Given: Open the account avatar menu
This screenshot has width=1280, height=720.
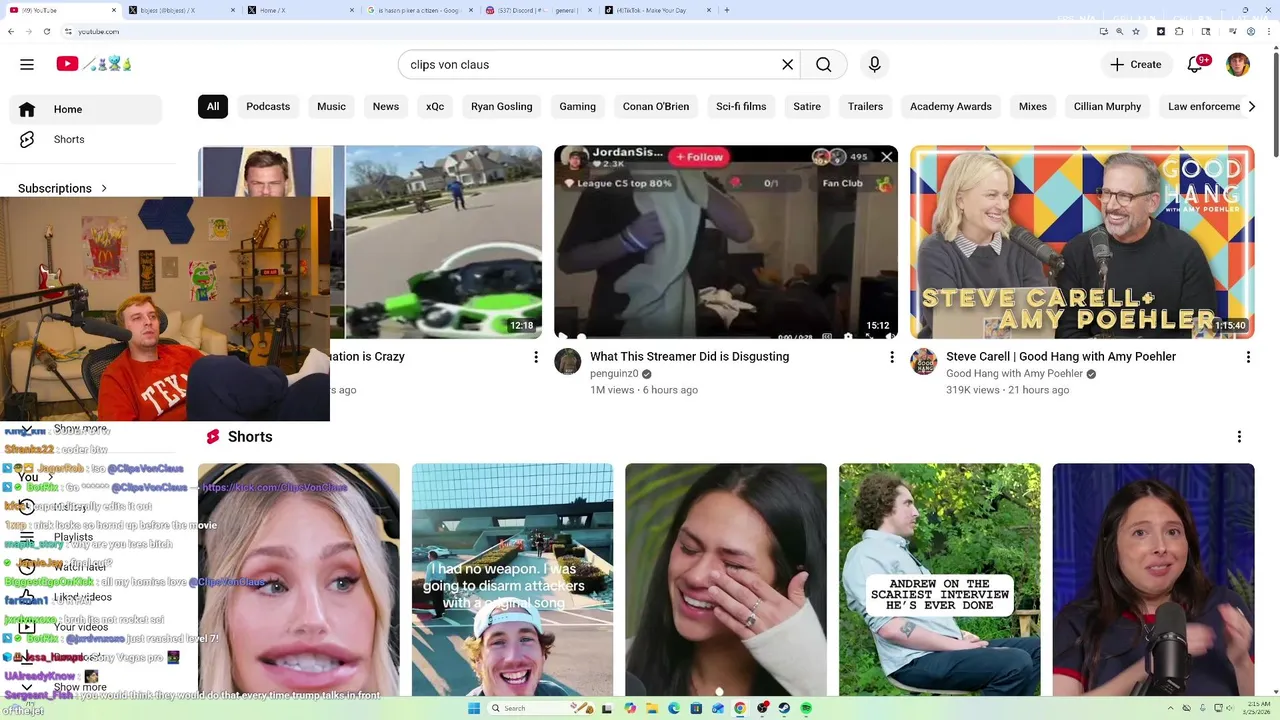Looking at the screenshot, I should 1238,64.
